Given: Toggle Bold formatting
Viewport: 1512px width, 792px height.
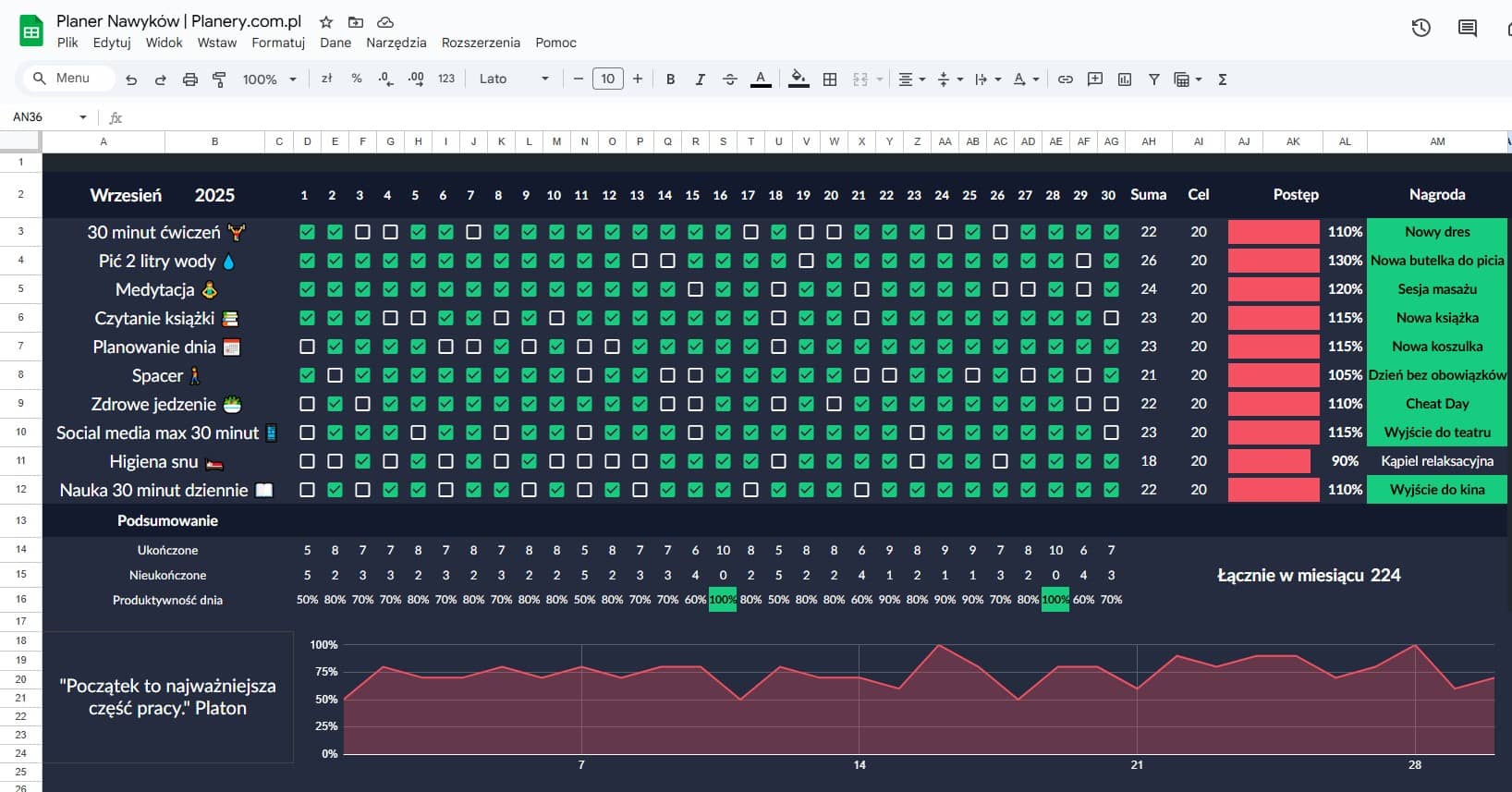Looking at the screenshot, I should click(670, 79).
